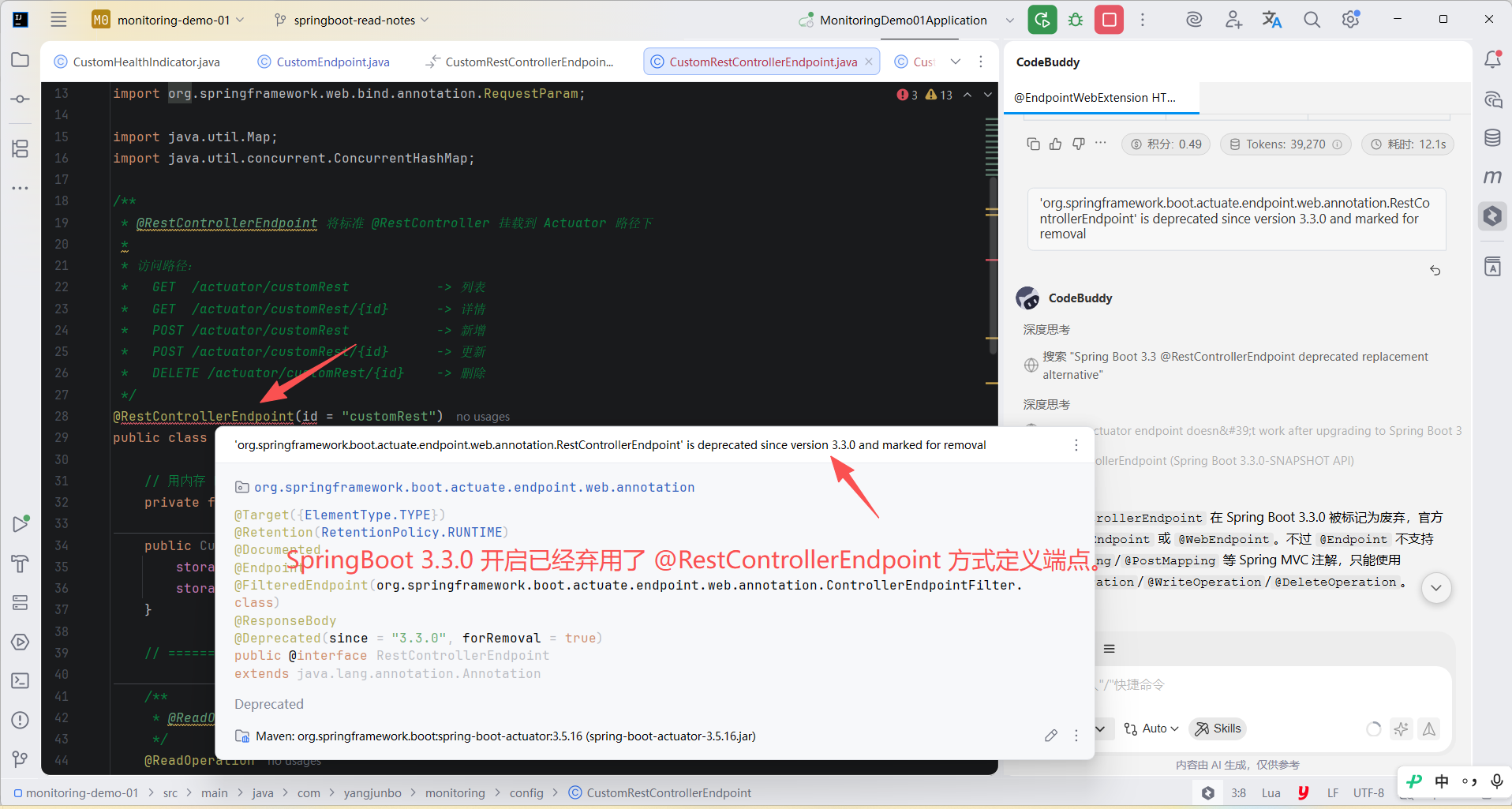Expand the monitoring-demo-01 project dropdown

[x=168, y=20]
